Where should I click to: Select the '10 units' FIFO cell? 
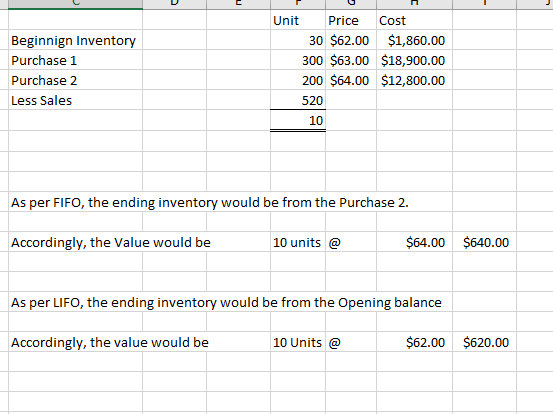[x=298, y=242]
